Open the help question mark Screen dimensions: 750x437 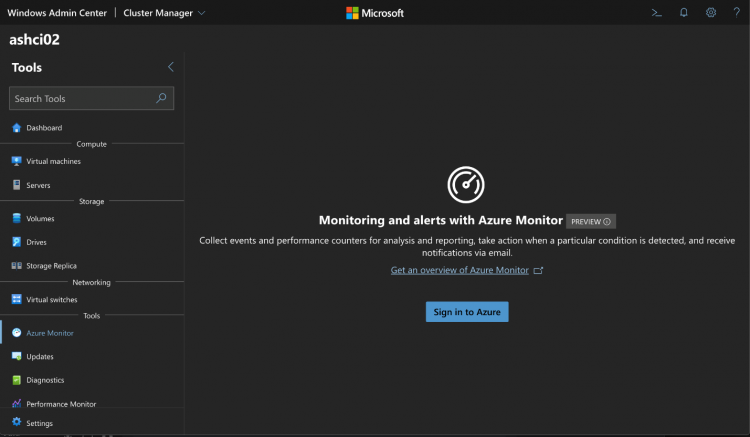737,13
